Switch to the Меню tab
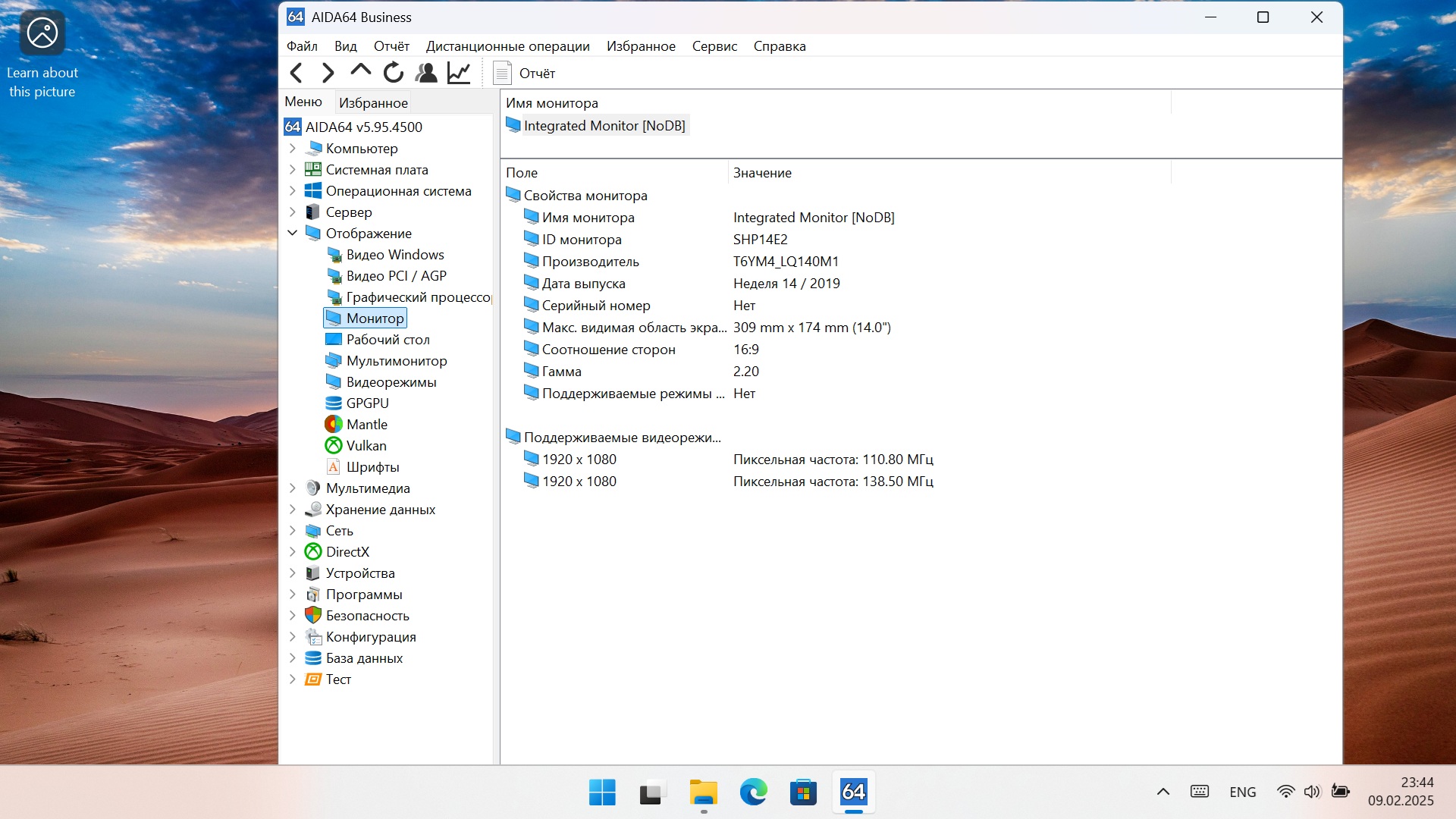Viewport: 1456px width, 819px height. [x=303, y=102]
